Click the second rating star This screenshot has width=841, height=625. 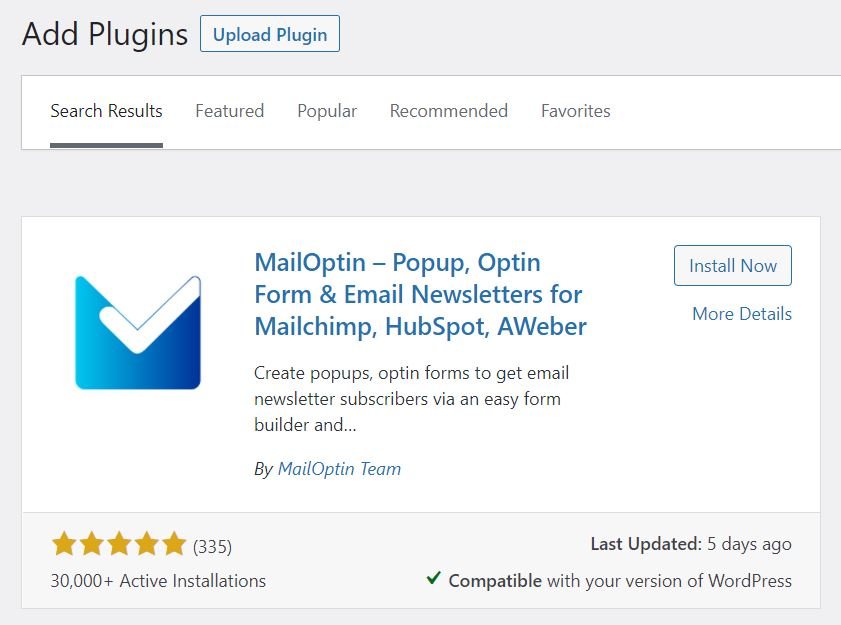pos(92,543)
